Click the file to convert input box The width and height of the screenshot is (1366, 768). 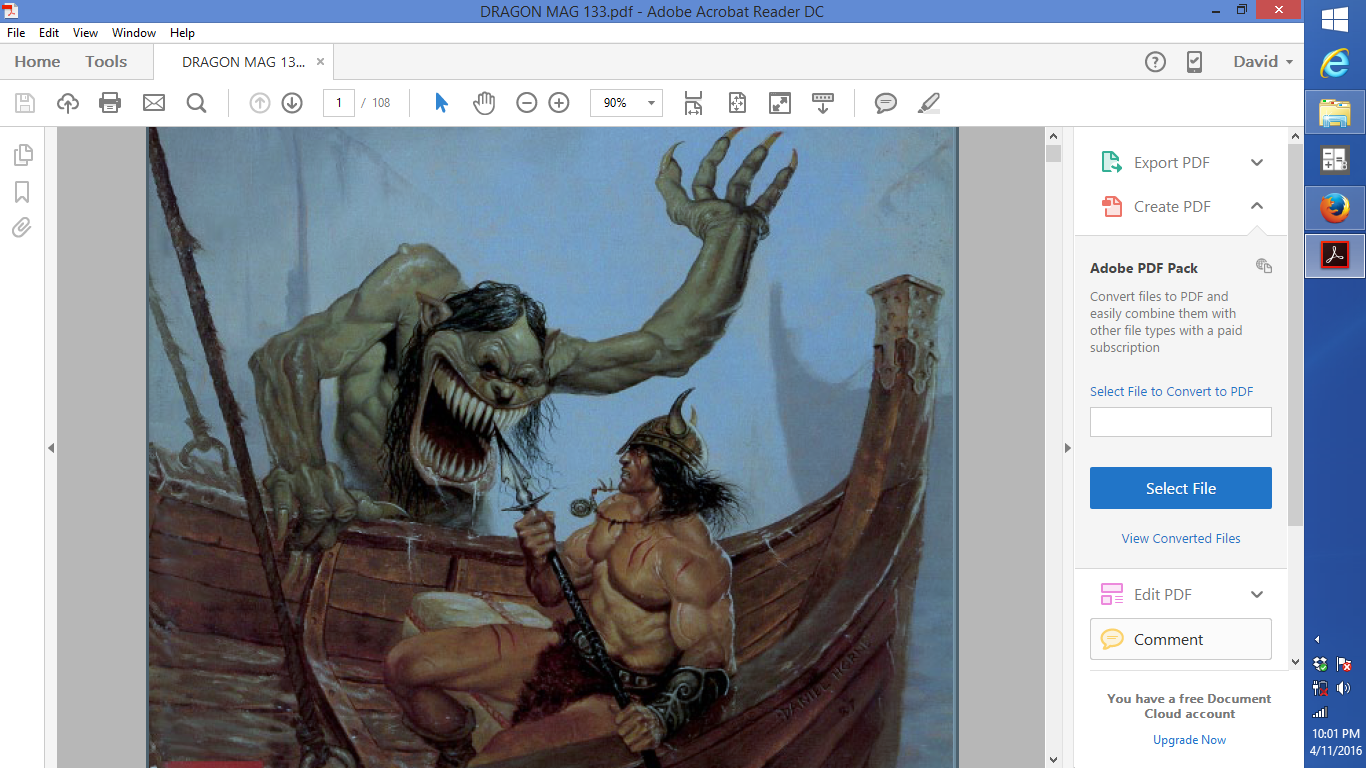(1181, 422)
